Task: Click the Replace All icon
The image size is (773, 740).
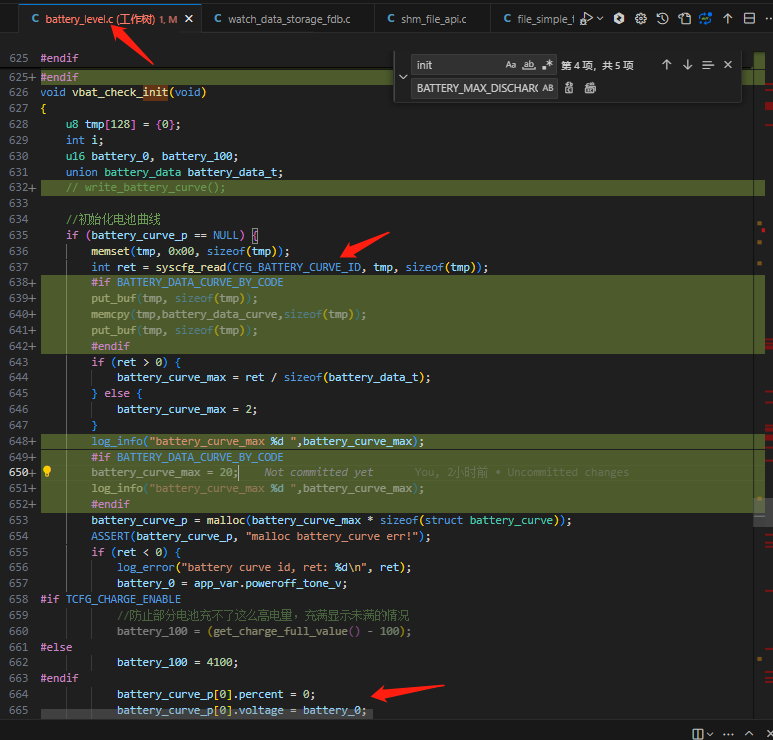Action: click(x=590, y=88)
